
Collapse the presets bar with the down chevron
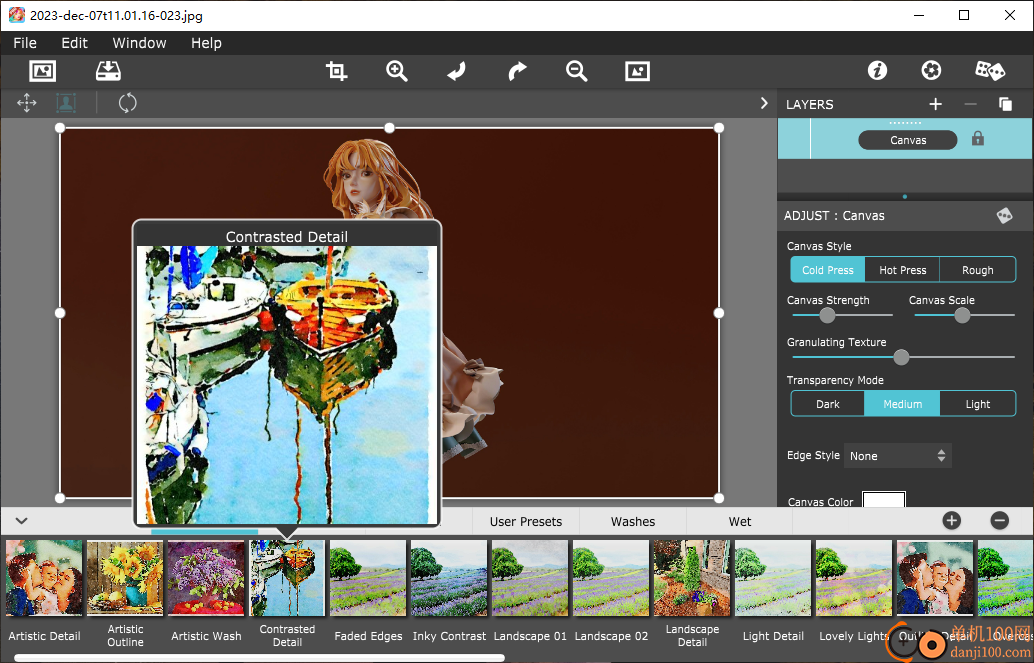22,521
